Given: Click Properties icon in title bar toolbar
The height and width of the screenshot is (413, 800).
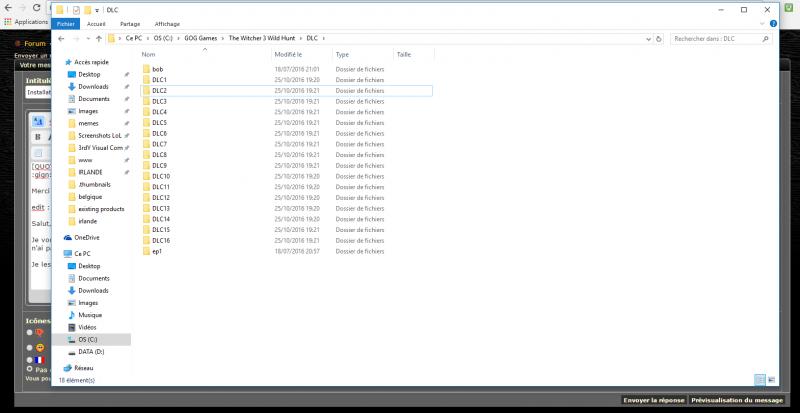Looking at the screenshot, I should [76, 10].
